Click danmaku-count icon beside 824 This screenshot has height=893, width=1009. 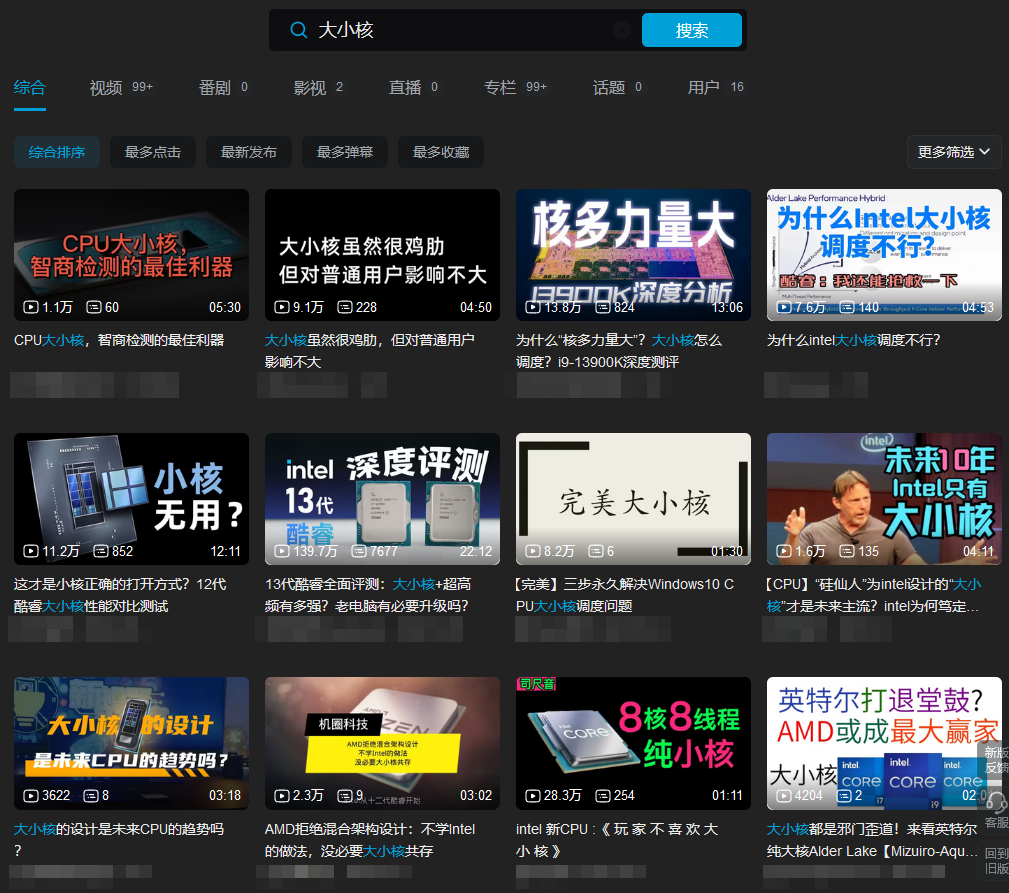(x=603, y=307)
